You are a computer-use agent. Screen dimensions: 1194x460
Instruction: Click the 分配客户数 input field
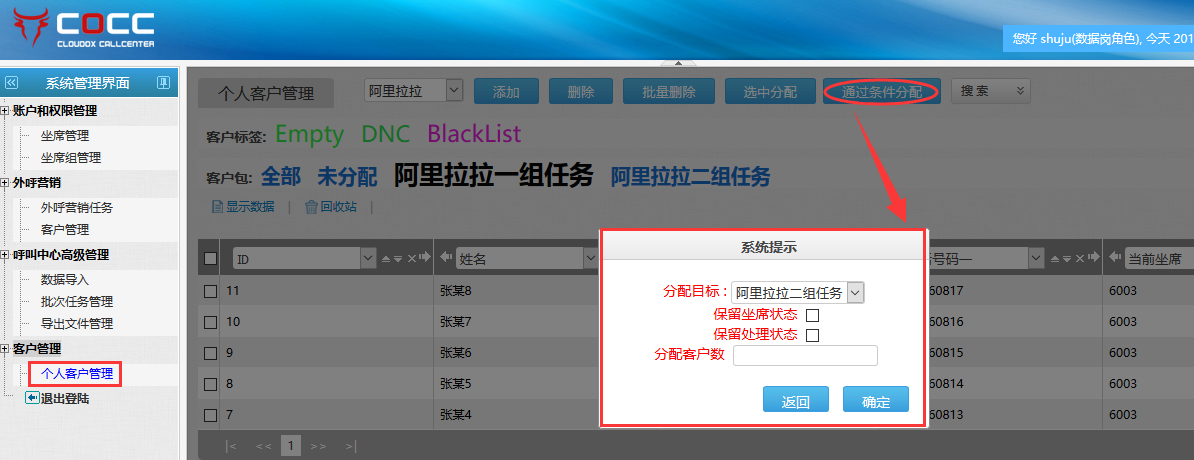pyautogui.click(x=805, y=356)
